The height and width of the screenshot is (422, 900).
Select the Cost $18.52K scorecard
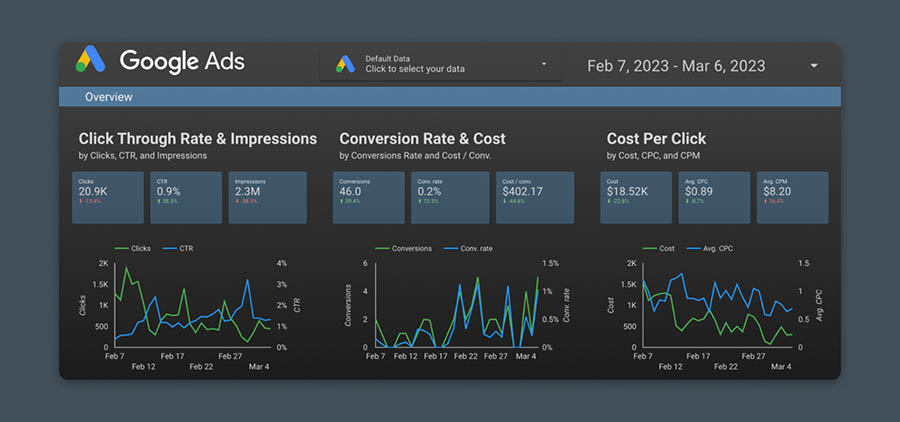(636, 196)
